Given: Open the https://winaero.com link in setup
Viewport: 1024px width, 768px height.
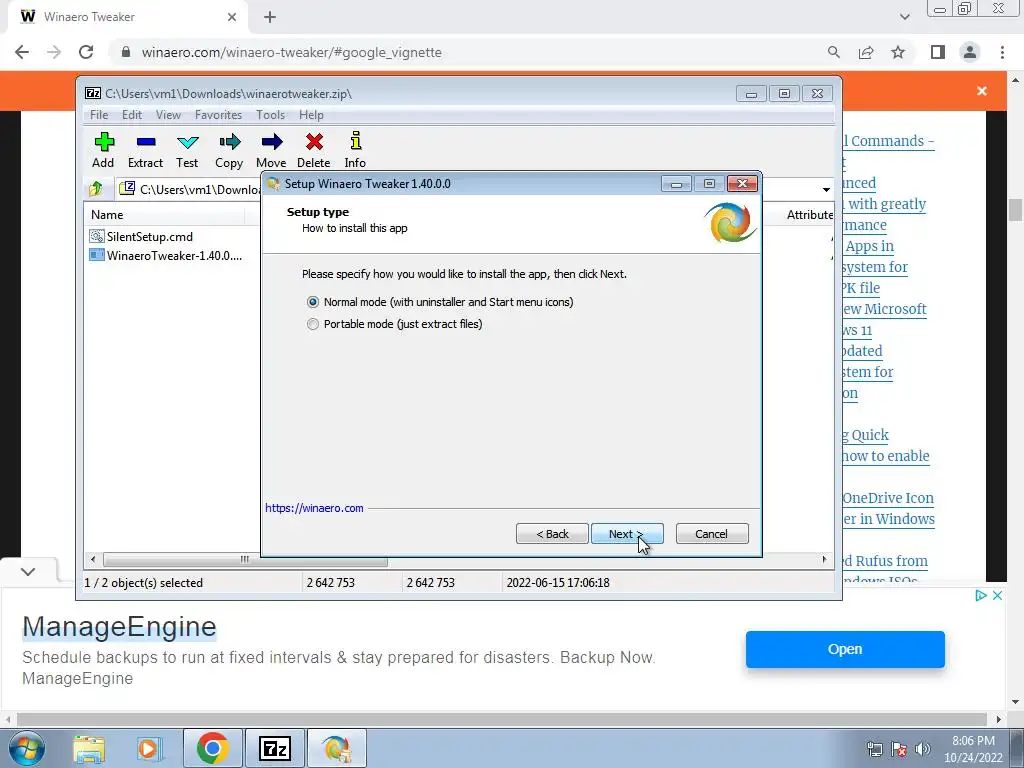Looking at the screenshot, I should click(314, 508).
